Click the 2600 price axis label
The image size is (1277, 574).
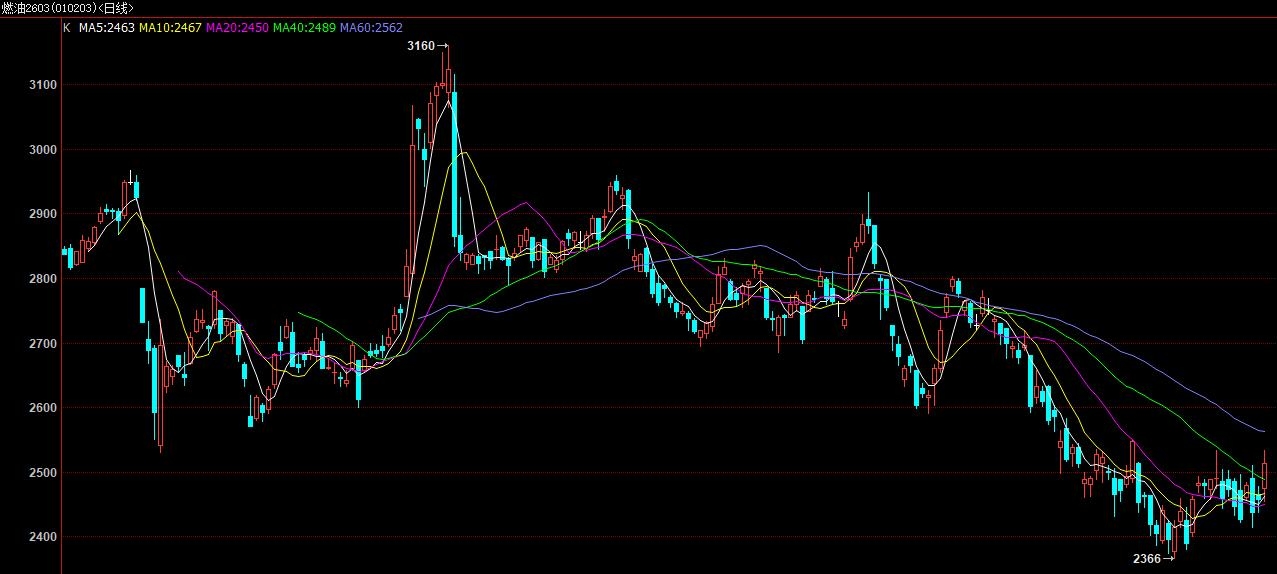click(x=44, y=408)
